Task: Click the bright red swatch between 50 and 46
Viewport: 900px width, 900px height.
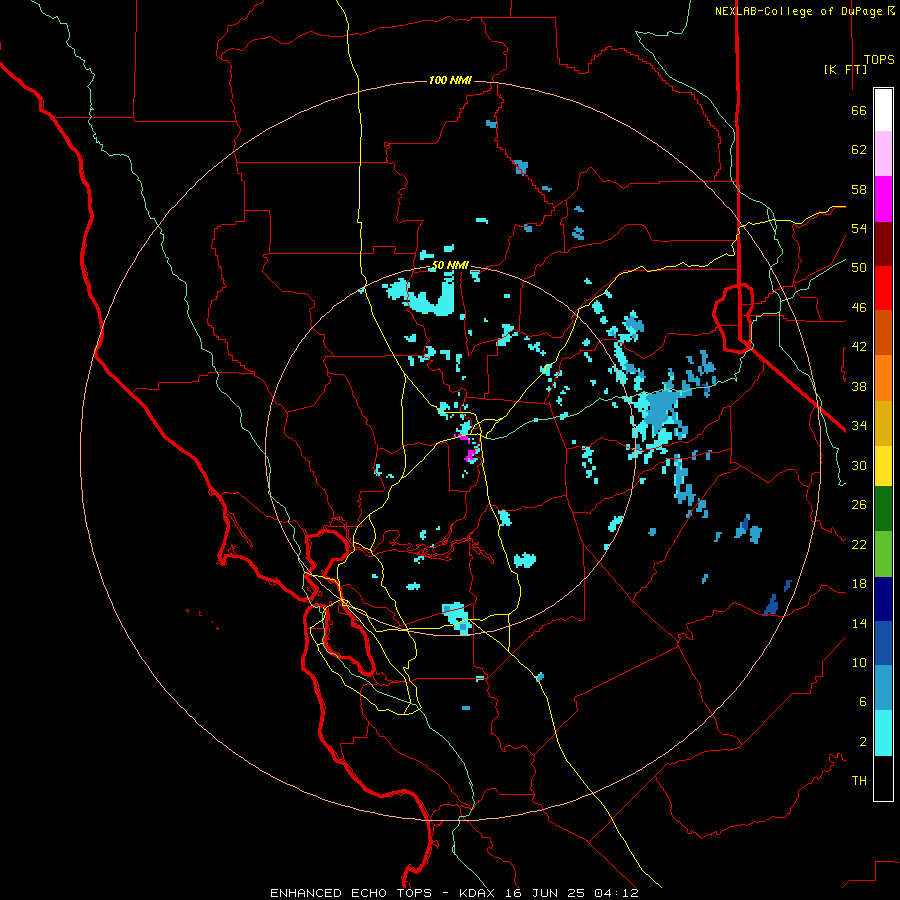Action: (883, 288)
